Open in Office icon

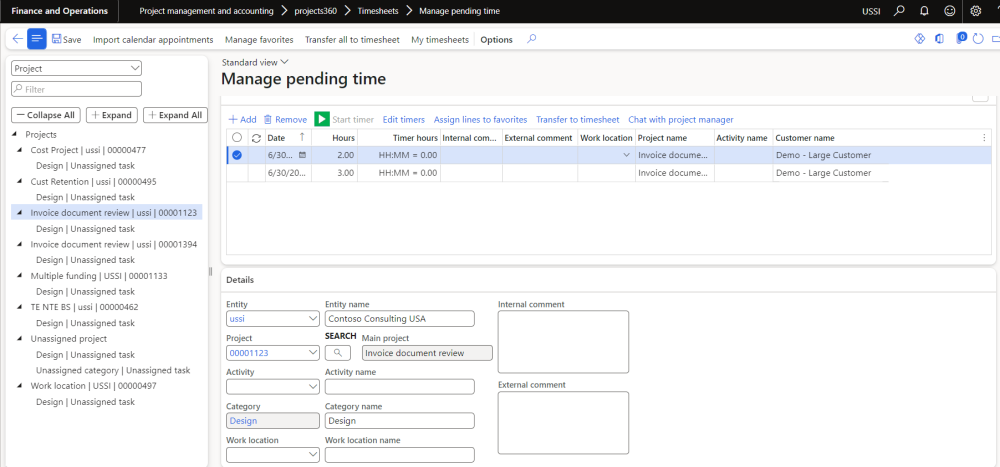pos(939,39)
